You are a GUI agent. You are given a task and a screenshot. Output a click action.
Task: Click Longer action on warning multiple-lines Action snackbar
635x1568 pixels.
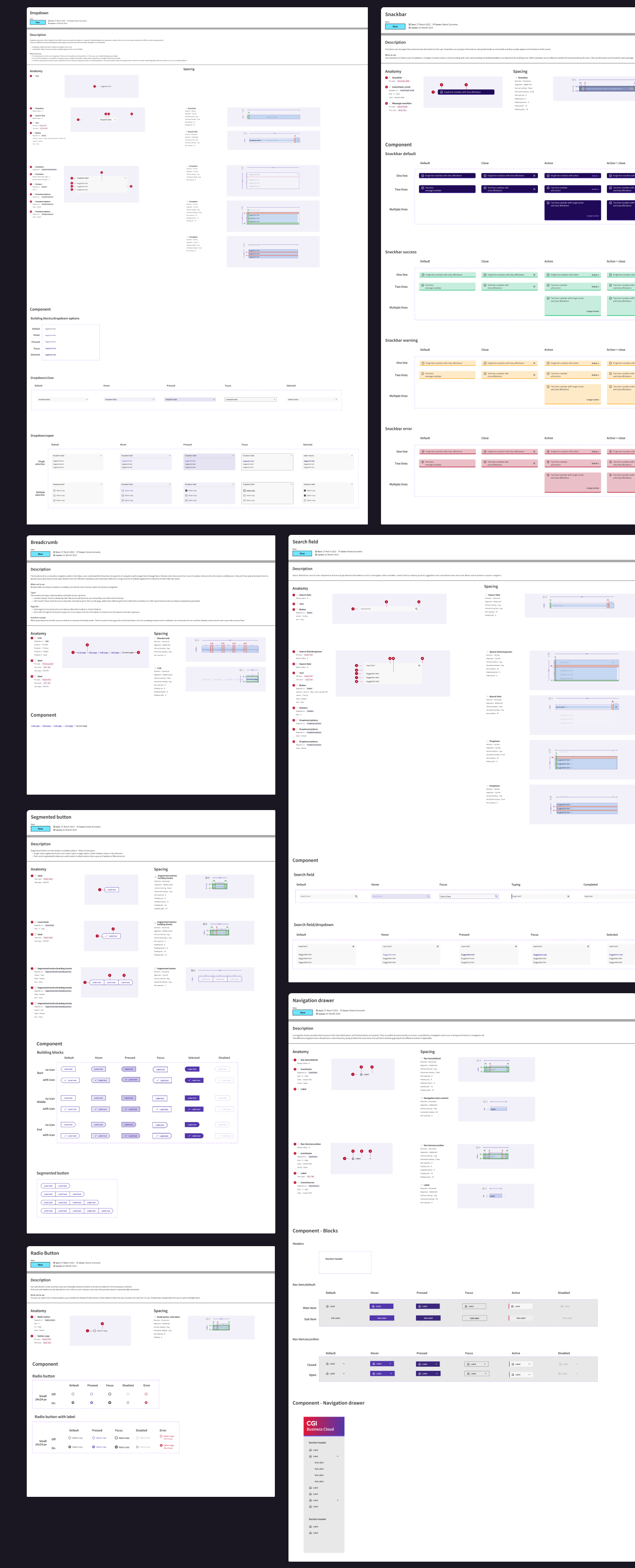tap(593, 400)
